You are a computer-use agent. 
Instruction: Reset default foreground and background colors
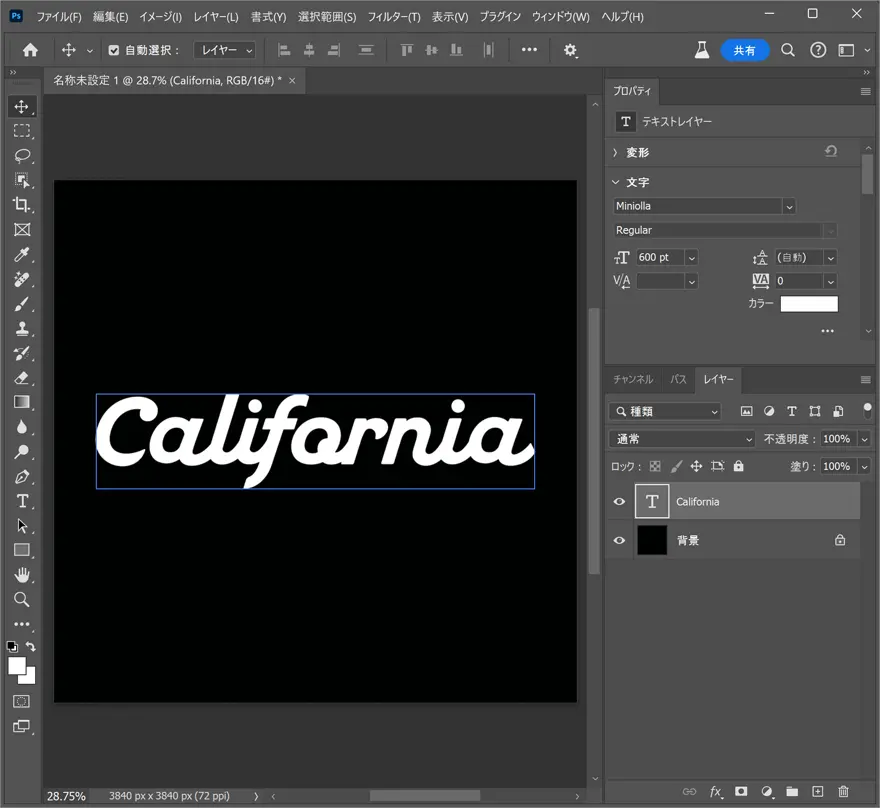pyautogui.click(x=12, y=646)
